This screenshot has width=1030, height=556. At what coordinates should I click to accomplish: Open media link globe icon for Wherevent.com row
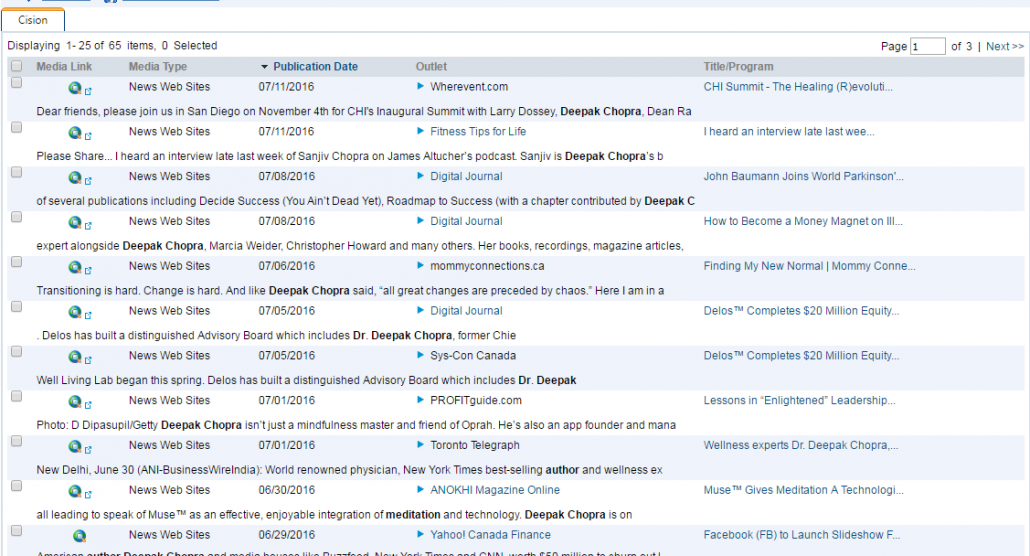coord(75,87)
